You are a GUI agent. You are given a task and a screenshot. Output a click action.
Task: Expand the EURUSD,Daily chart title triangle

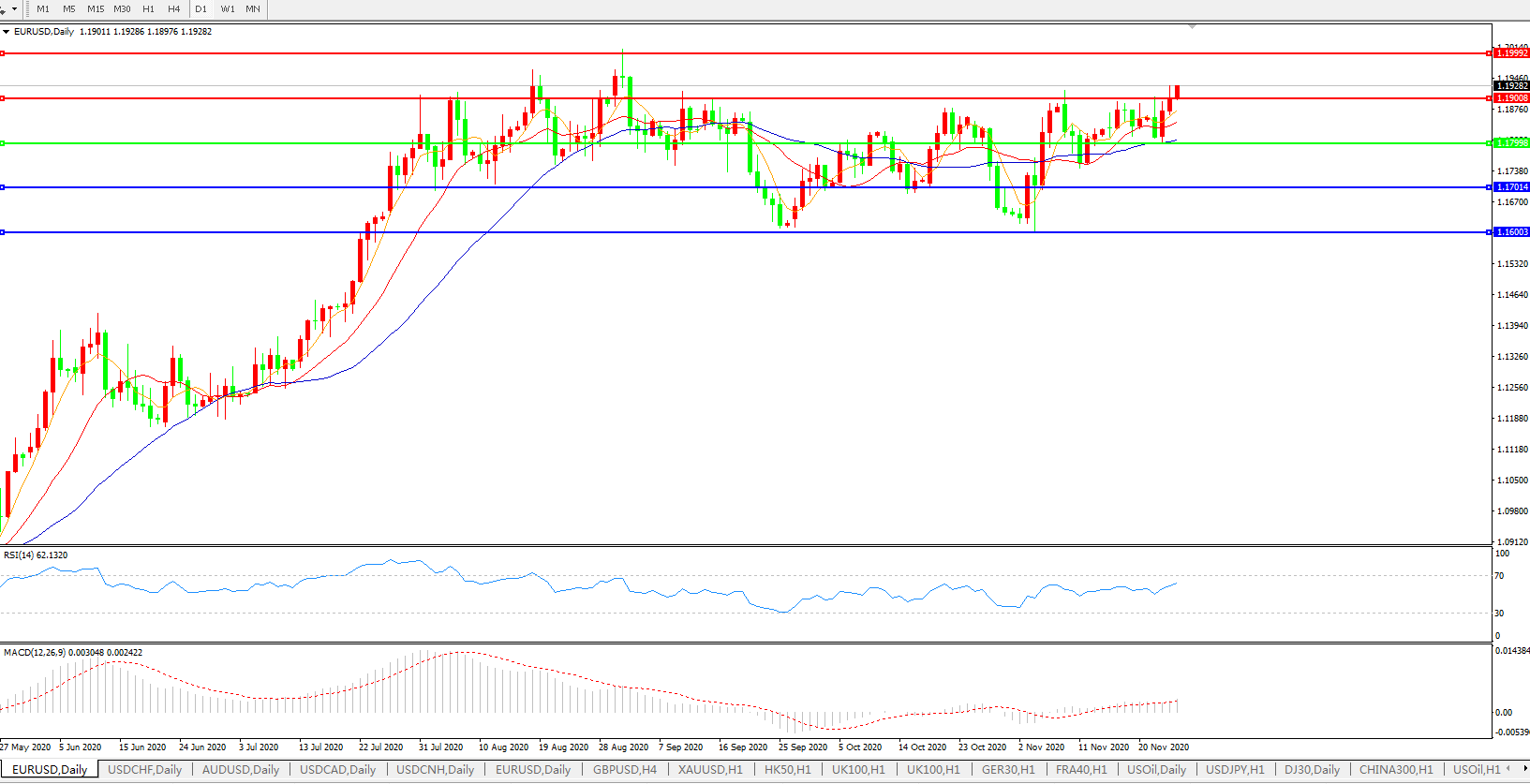(7, 32)
